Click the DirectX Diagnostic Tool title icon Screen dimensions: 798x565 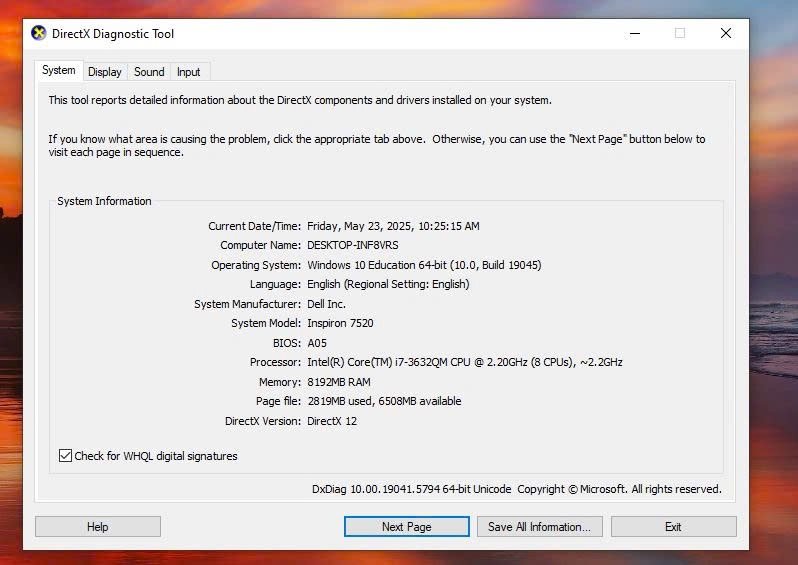tap(39, 33)
